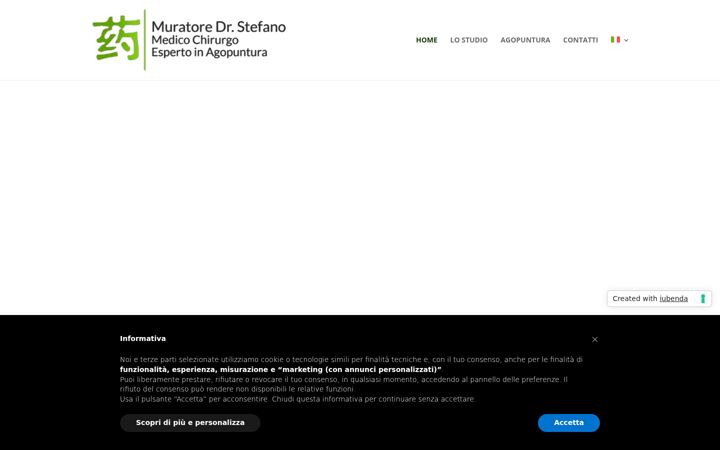The height and width of the screenshot is (450, 720).
Task: Go to the HOME menu item
Action: [427, 40]
